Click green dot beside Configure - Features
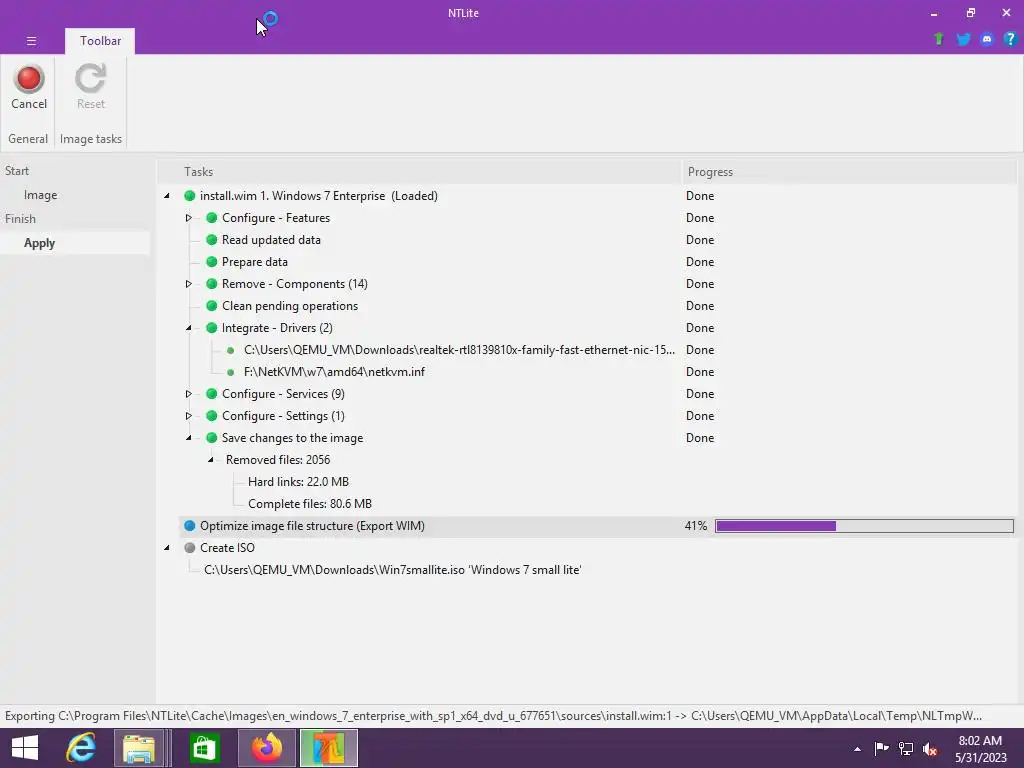 (212, 218)
